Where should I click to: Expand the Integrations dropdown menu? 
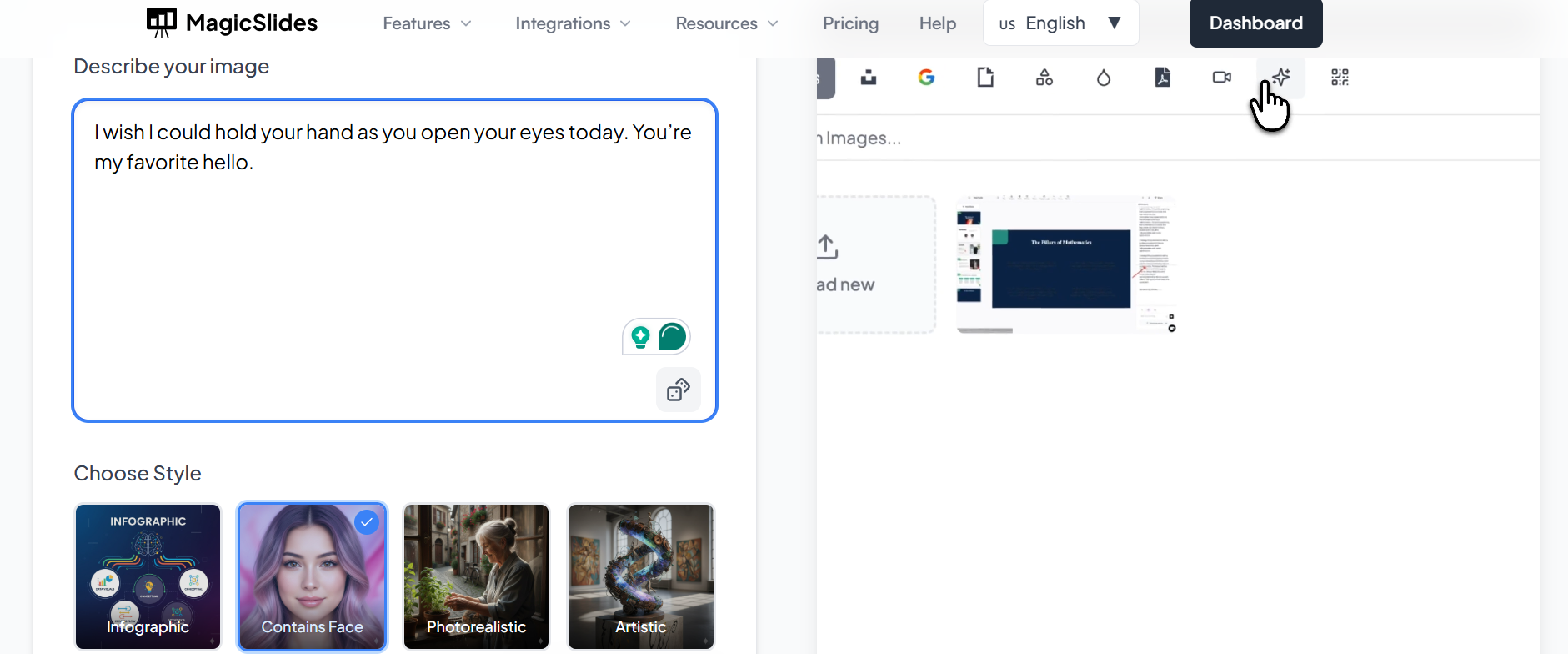point(573,23)
